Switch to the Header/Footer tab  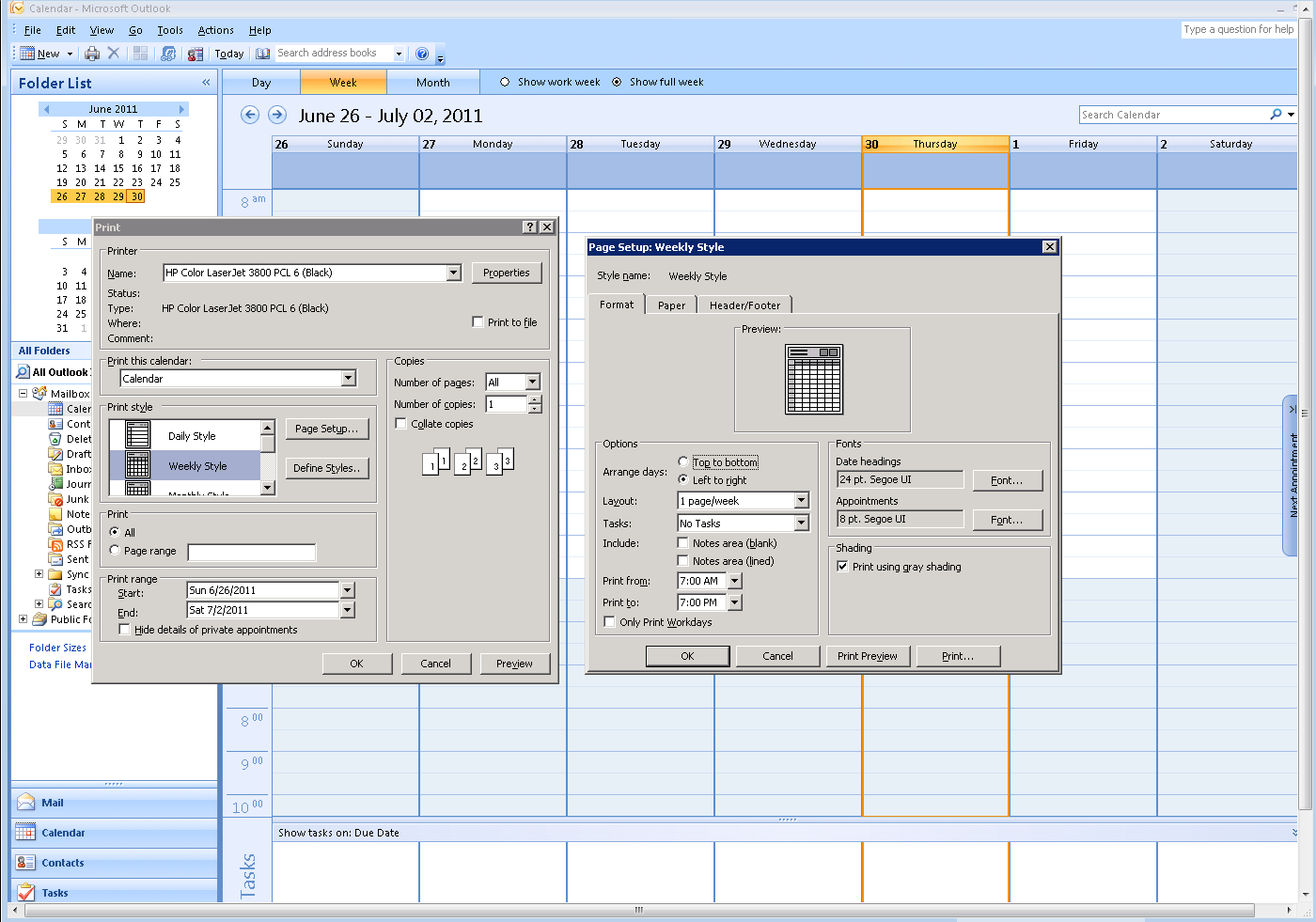pyautogui.click(x=744, y=305)
